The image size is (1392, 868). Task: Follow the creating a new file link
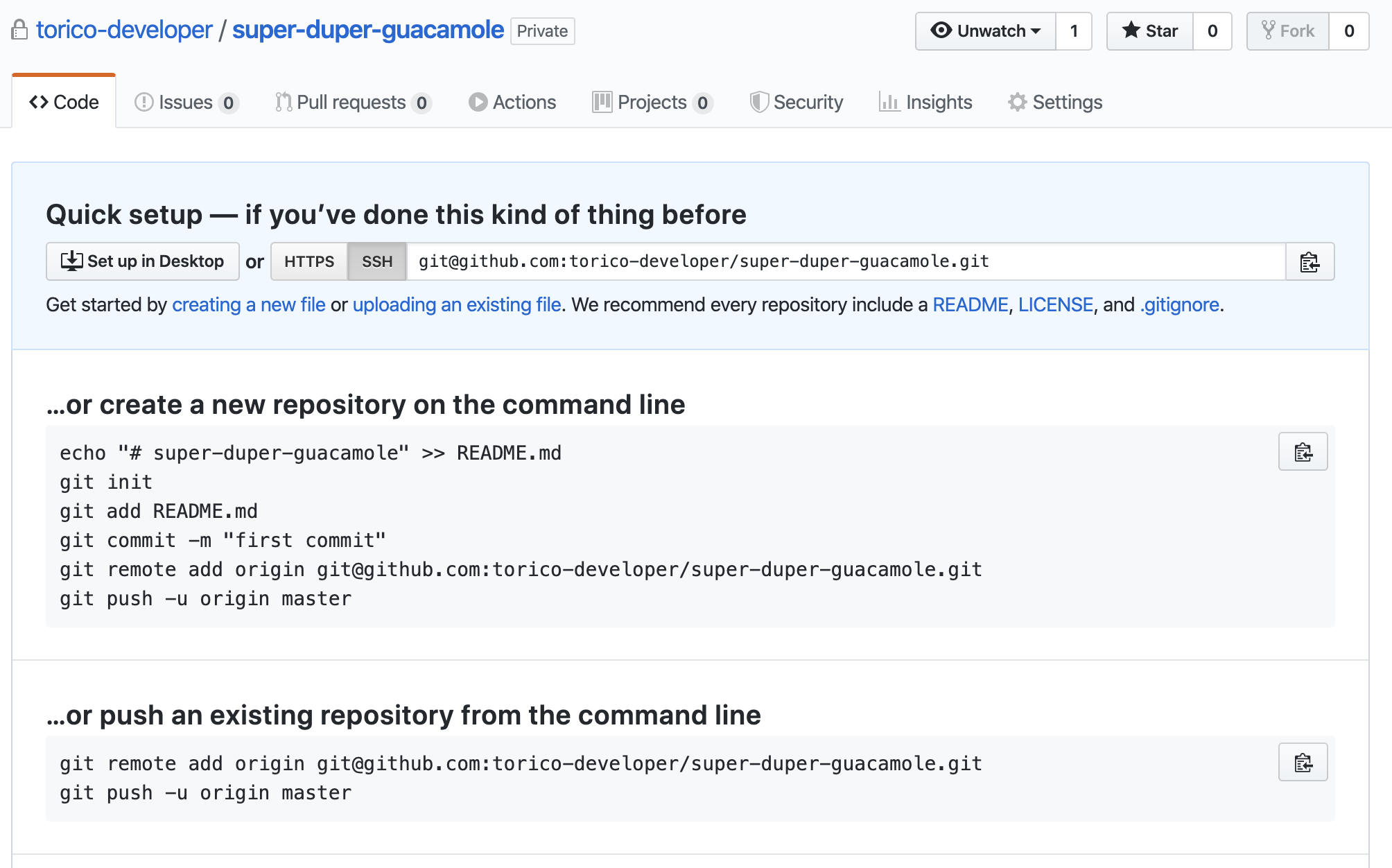pyautogui.click(x=249, y=304)
